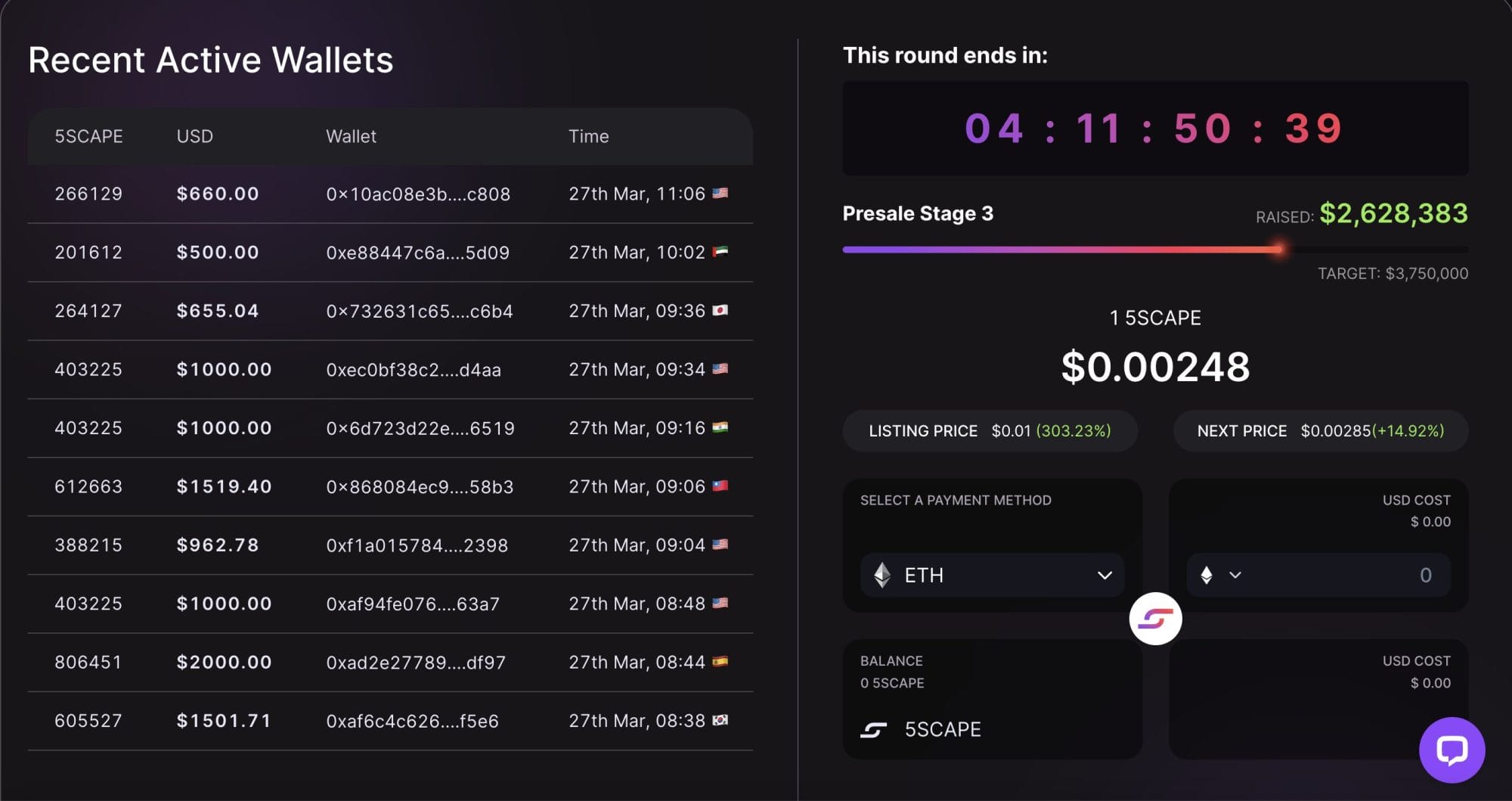Click the India flag on 09:16 row
Screen dimensions: 1512x801
pyautogui.click(x=720, y=427)
